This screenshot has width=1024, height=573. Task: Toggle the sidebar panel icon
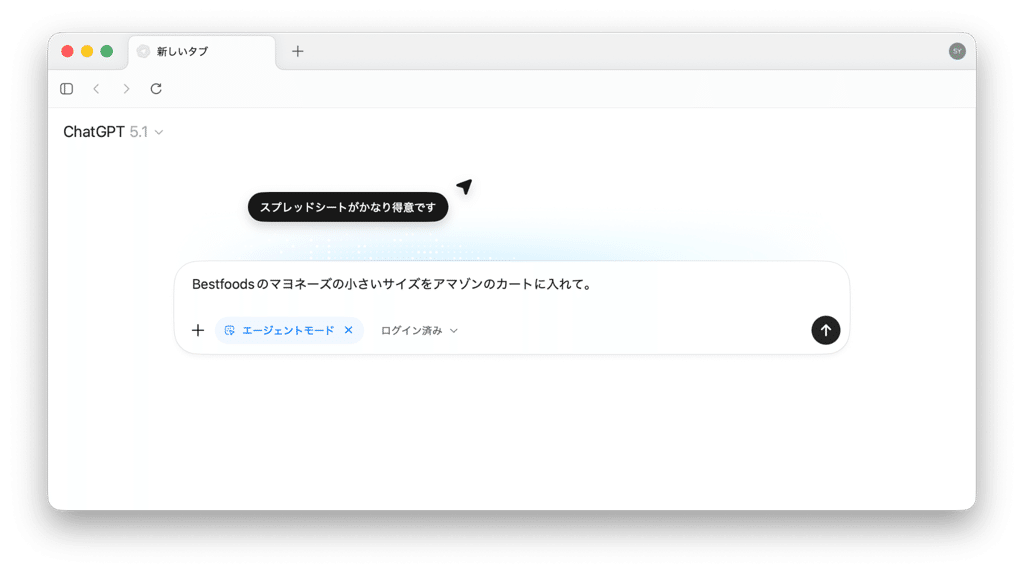67,89
